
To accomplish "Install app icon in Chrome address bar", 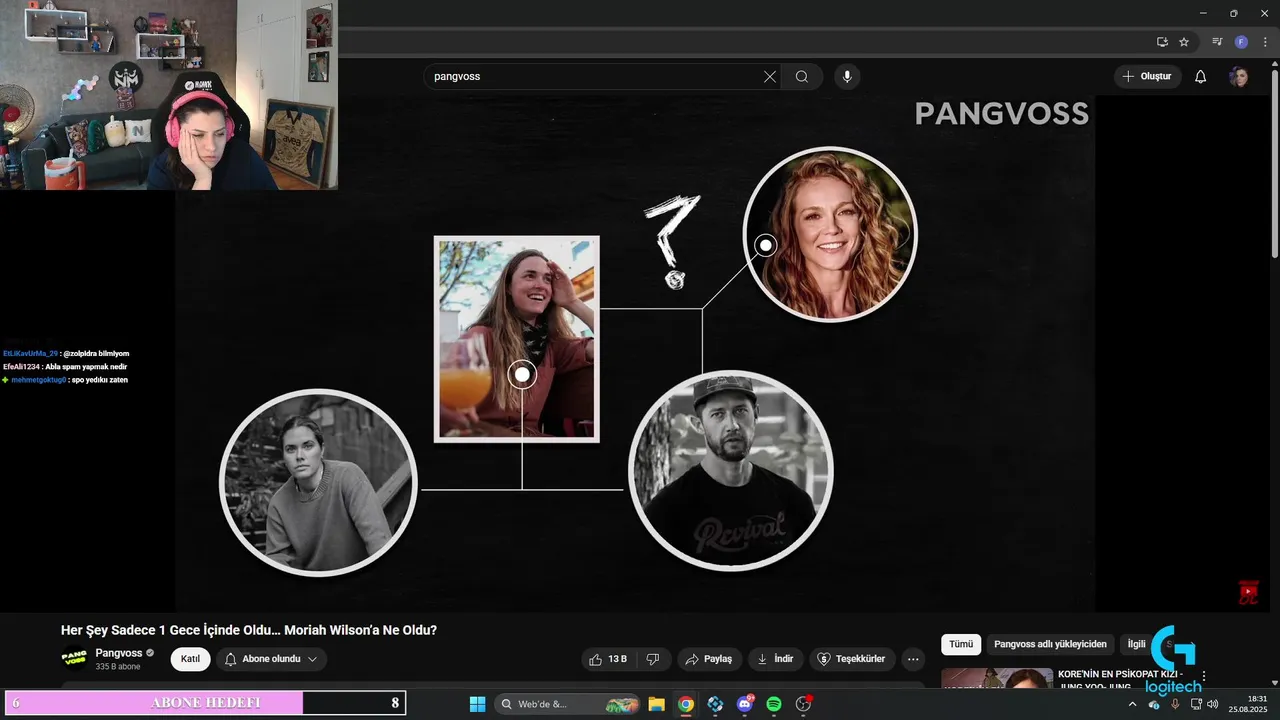I will (1162, 42).
